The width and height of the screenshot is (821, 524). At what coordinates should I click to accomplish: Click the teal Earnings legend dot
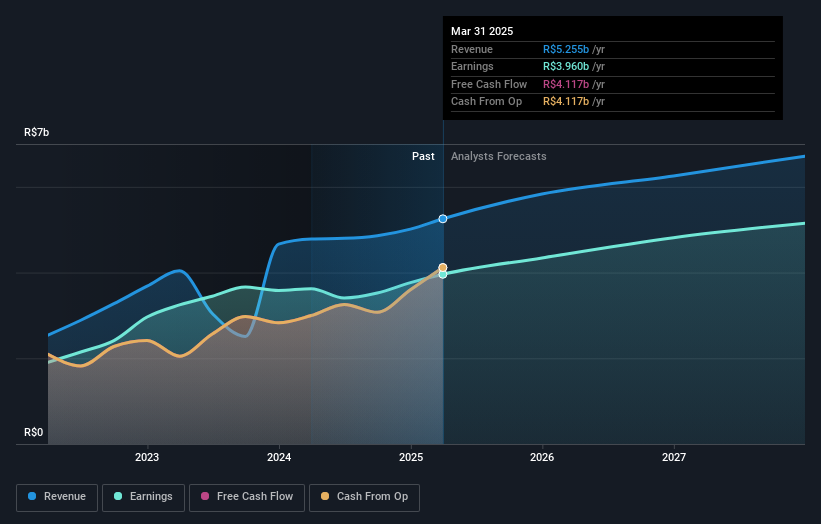tap(118, 496)
